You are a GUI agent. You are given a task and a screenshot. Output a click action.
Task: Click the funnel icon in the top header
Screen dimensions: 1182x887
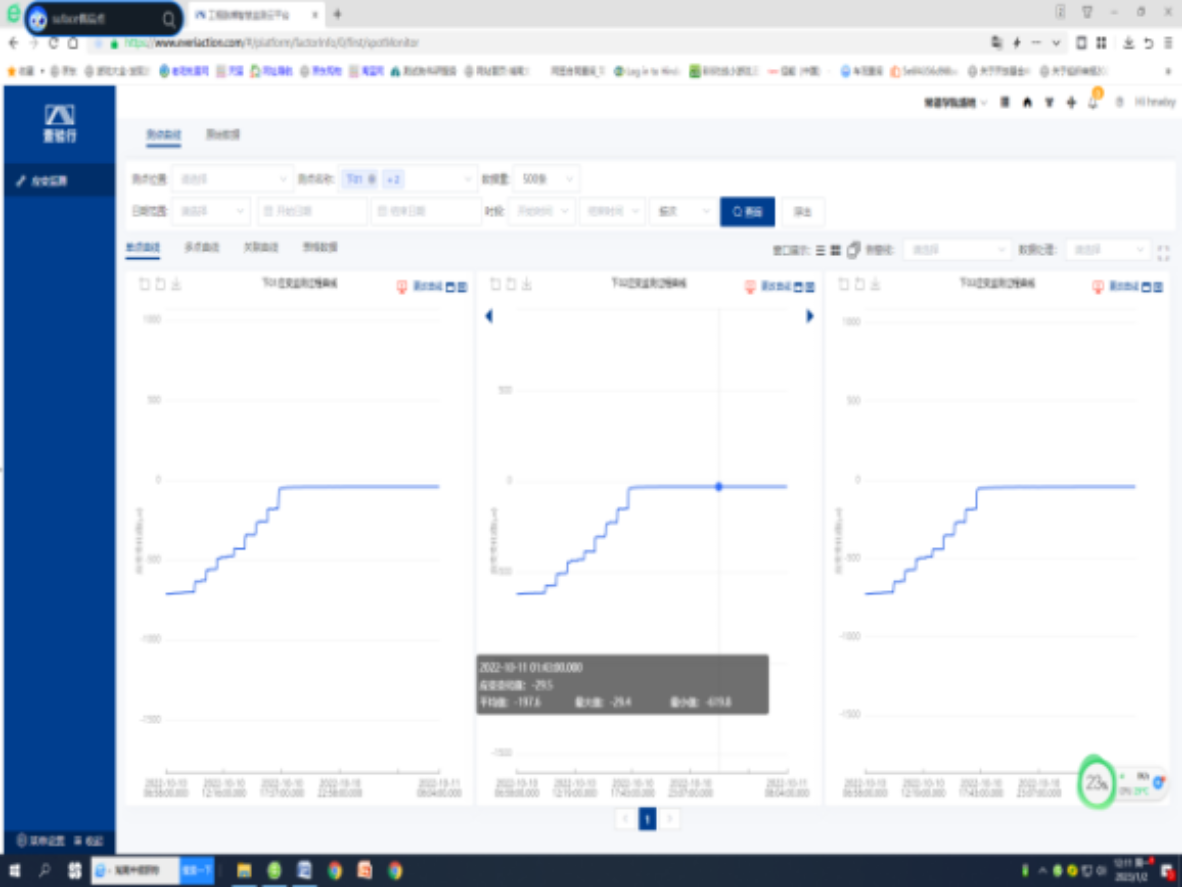point(1049,102)
